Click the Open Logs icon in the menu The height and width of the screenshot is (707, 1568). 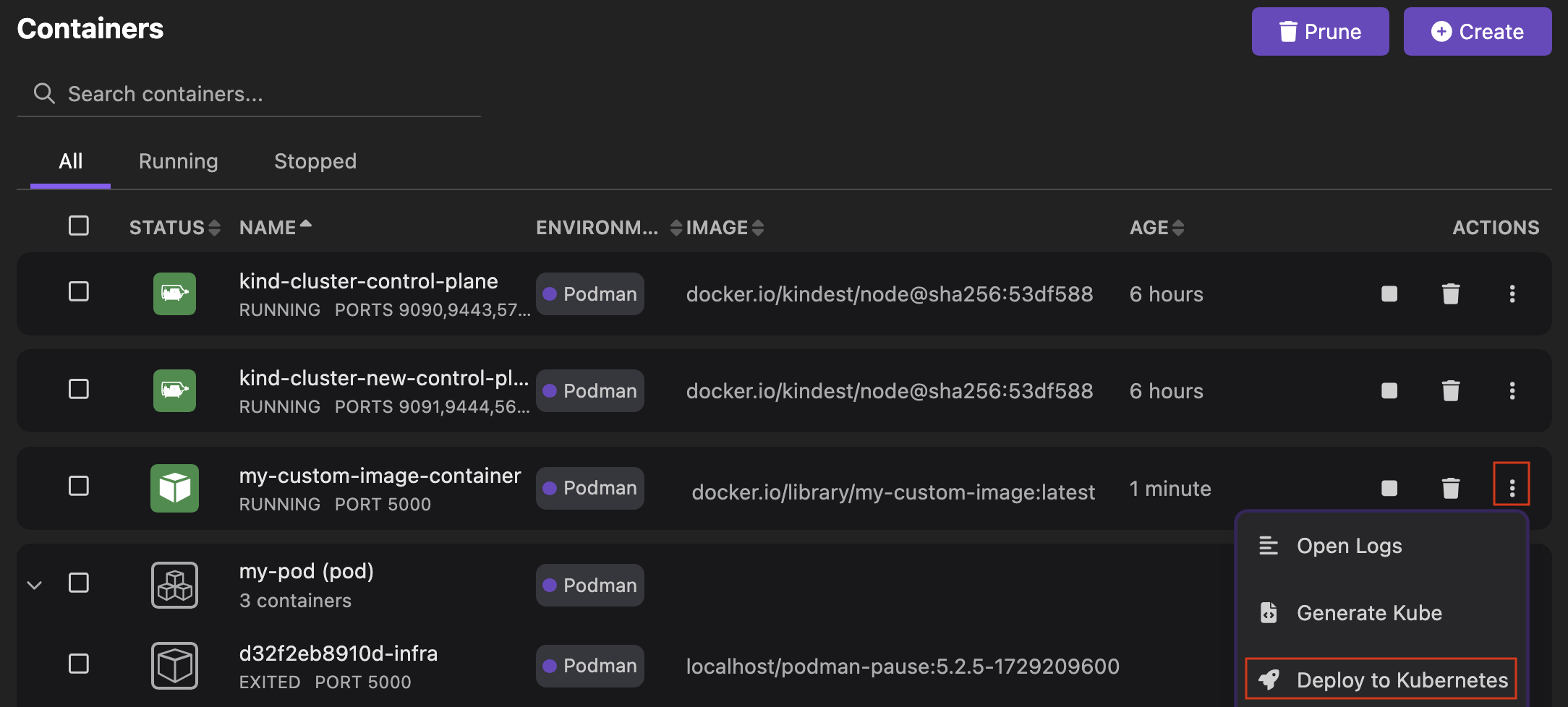click(x=1268, y=545)
